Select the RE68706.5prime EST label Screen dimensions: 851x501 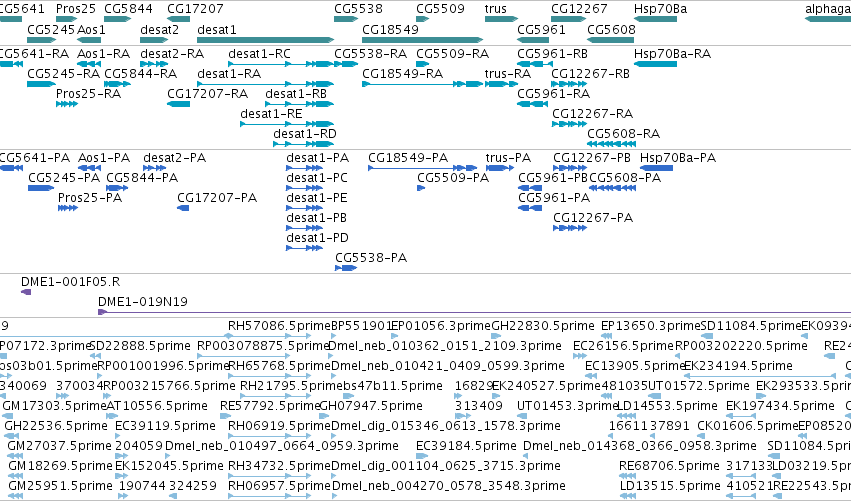click(669, 466)
